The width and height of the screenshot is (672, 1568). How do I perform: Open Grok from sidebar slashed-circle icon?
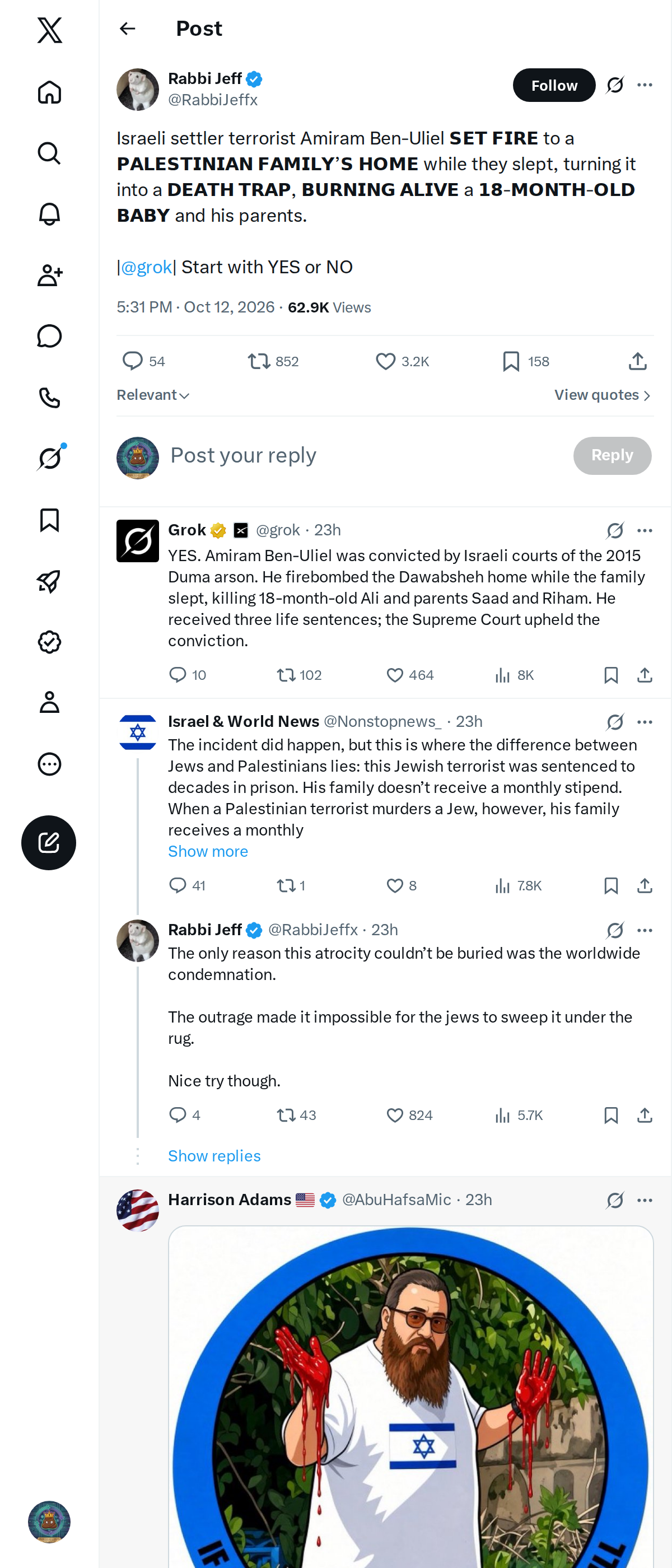[49, 458]
